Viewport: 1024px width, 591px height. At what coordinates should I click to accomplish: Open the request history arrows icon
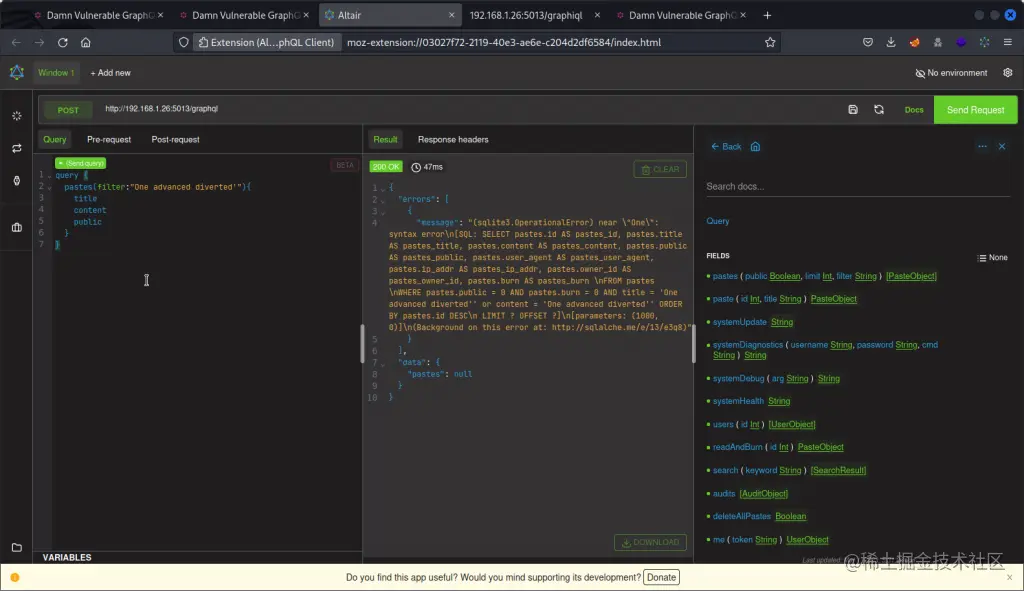click(17, 148)
